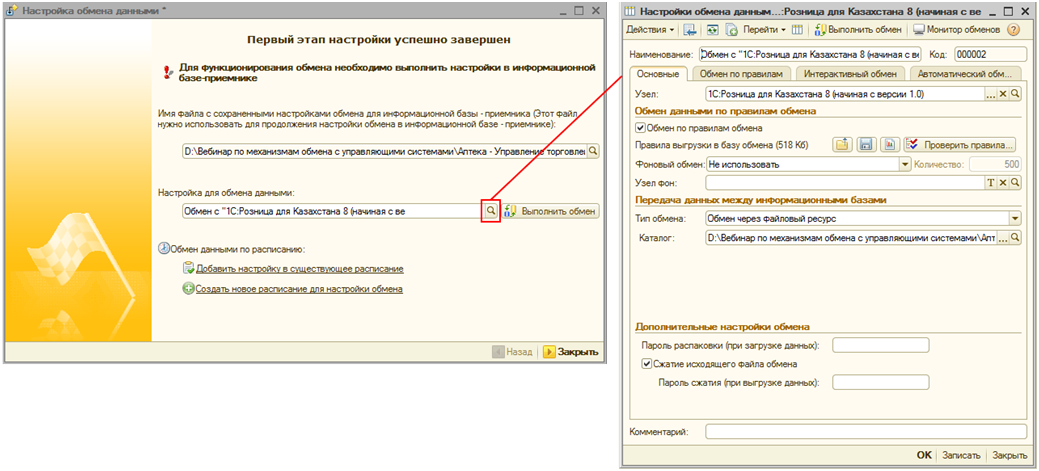
Task: Click the load rules from file folder icon
Action: click(x=842, y=145)
